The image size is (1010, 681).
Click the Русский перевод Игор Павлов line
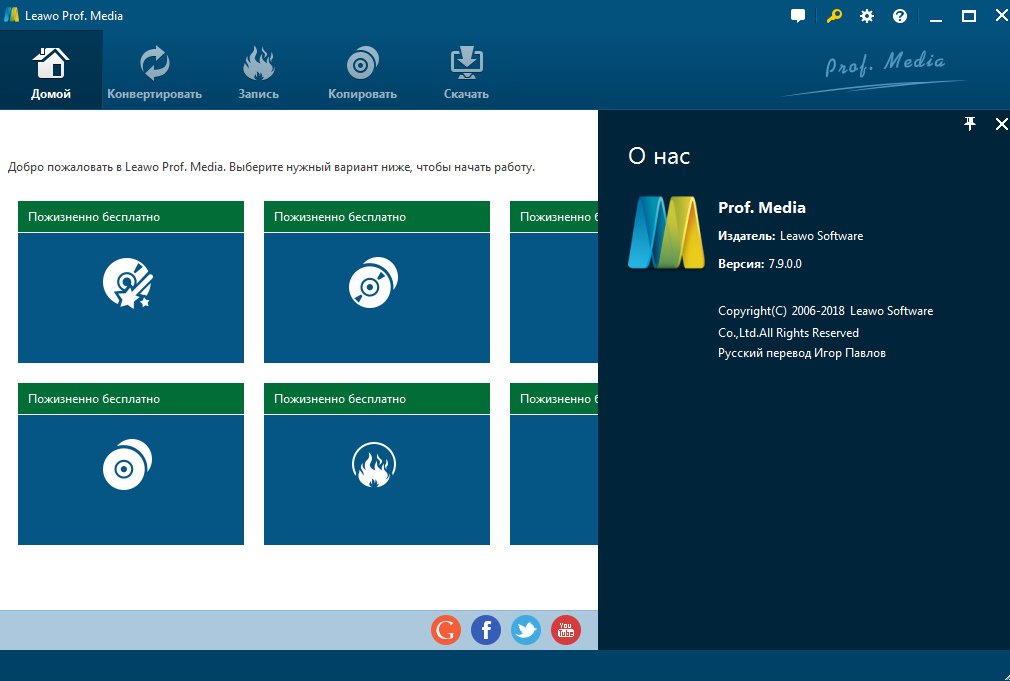(802, 353)
